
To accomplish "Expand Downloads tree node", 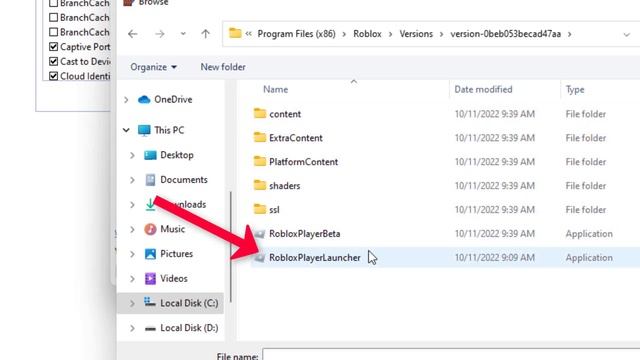I will 132,204.
